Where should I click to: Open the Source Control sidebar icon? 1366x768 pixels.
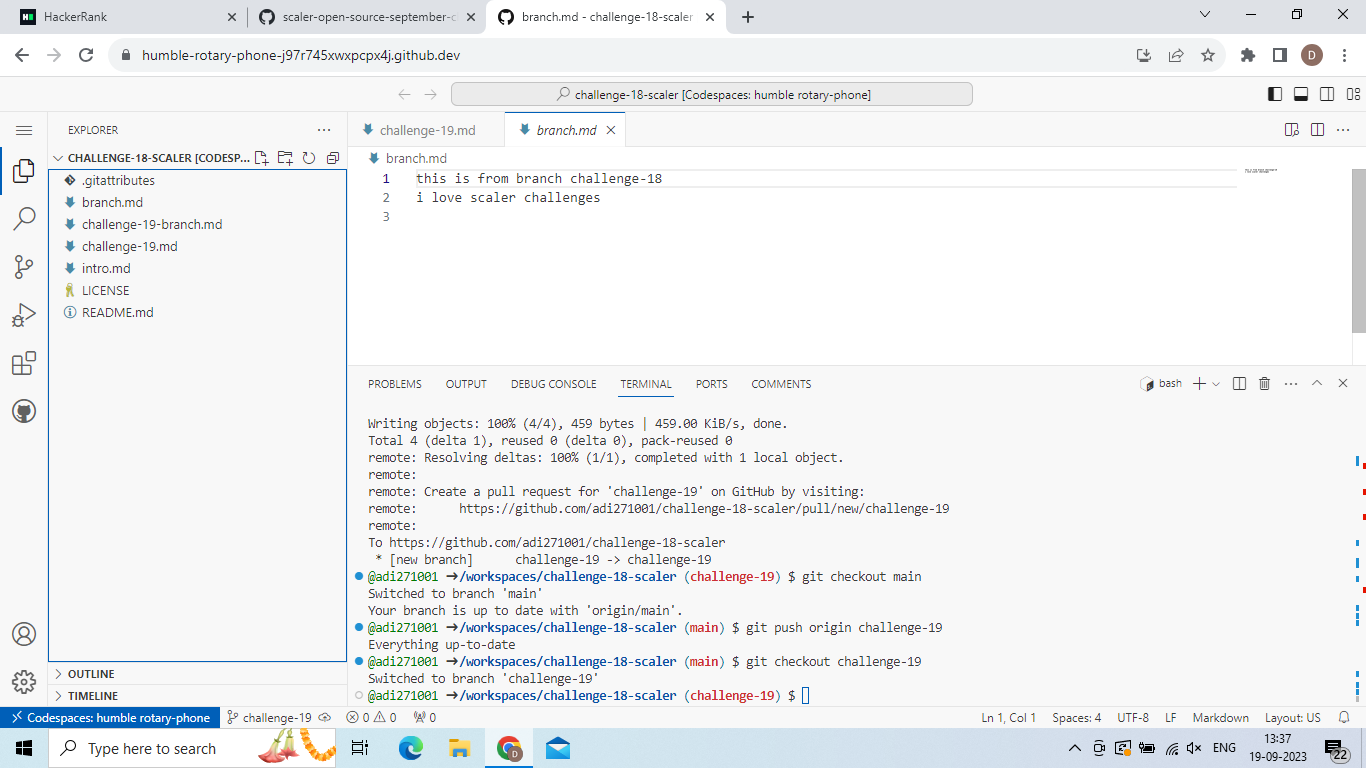pyautogui.click(x=24, y=266)
